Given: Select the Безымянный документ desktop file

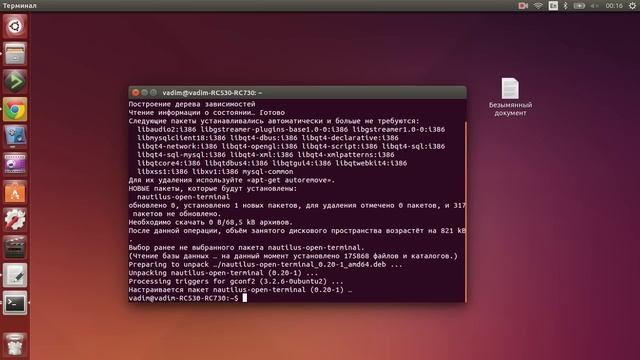Looking at the screenshot, I should click(x=510, y=97).
